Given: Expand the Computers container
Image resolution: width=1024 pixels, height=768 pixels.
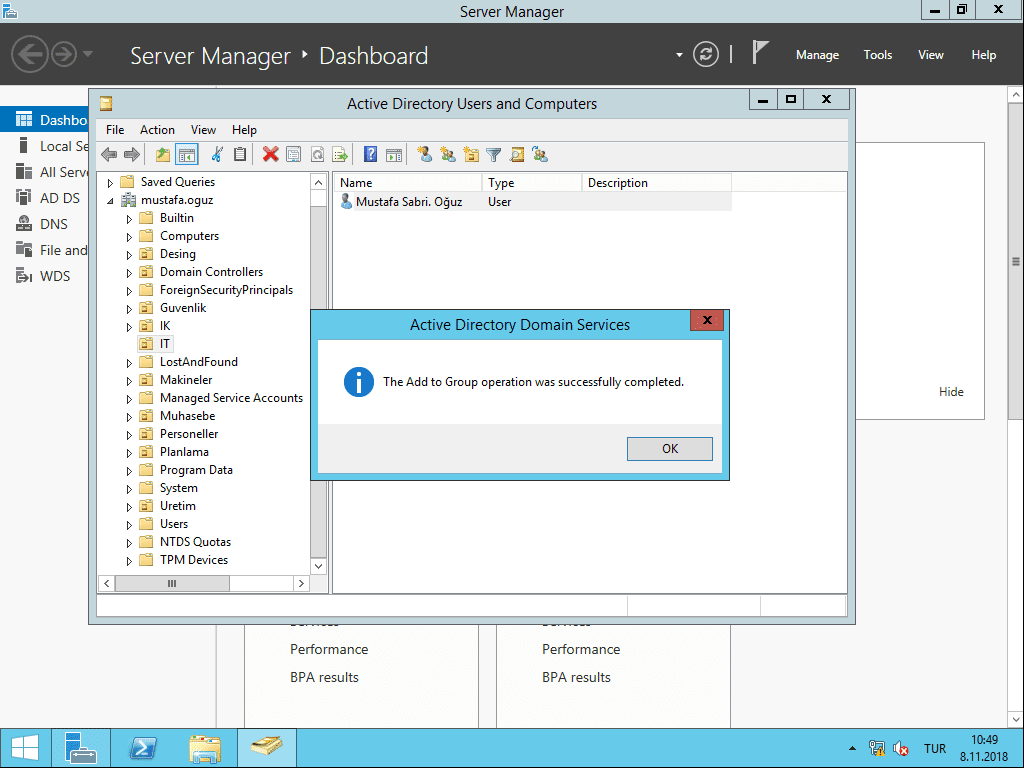Looking at the screenshot, I should pyautogui.click(x=129, y=237).
